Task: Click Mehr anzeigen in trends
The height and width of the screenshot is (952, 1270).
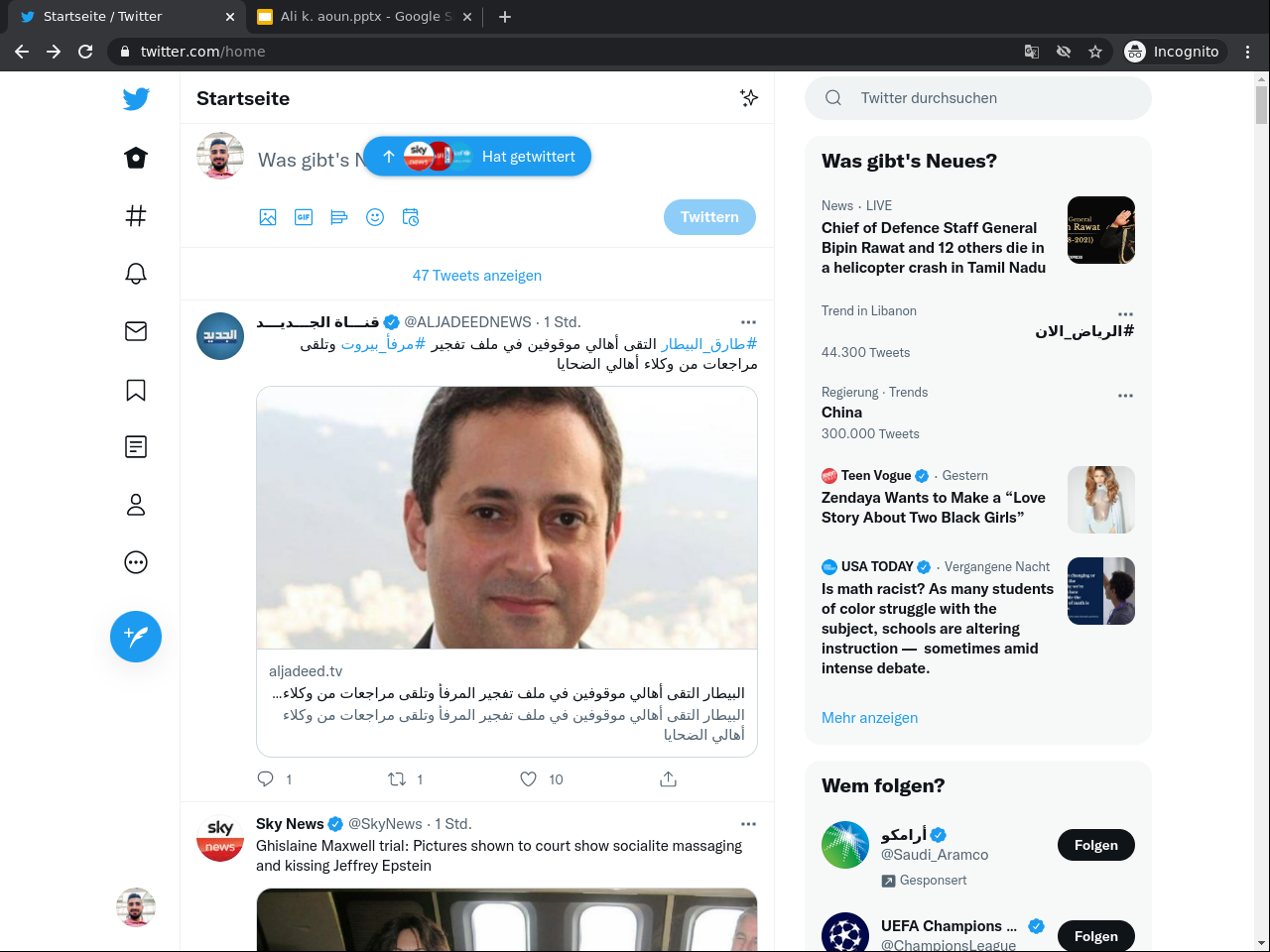Action: point(870,718)
